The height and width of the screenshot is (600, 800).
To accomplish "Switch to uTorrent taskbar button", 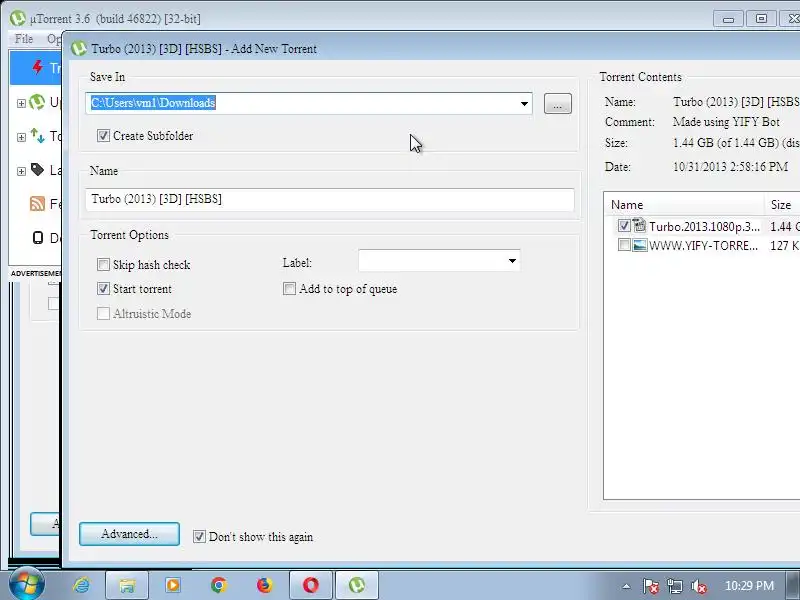I will 357,585.
